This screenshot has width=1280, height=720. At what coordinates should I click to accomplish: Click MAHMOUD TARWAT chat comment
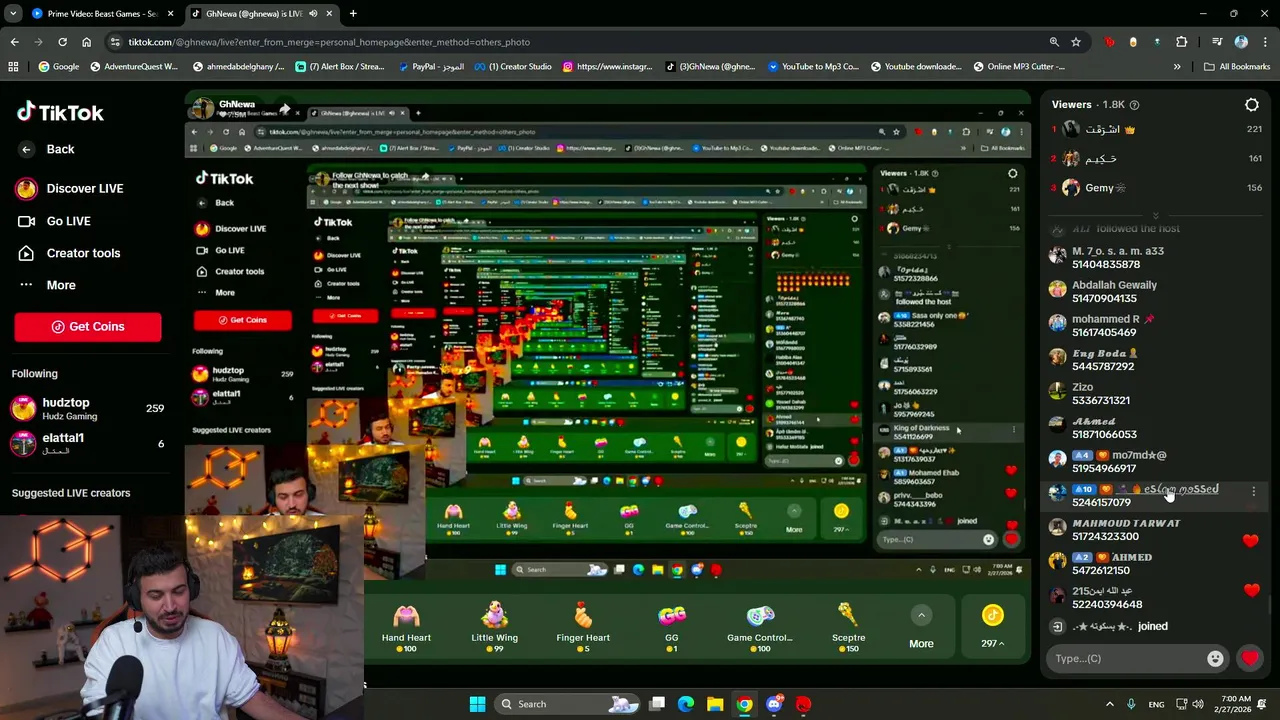tap(1126, 529)
